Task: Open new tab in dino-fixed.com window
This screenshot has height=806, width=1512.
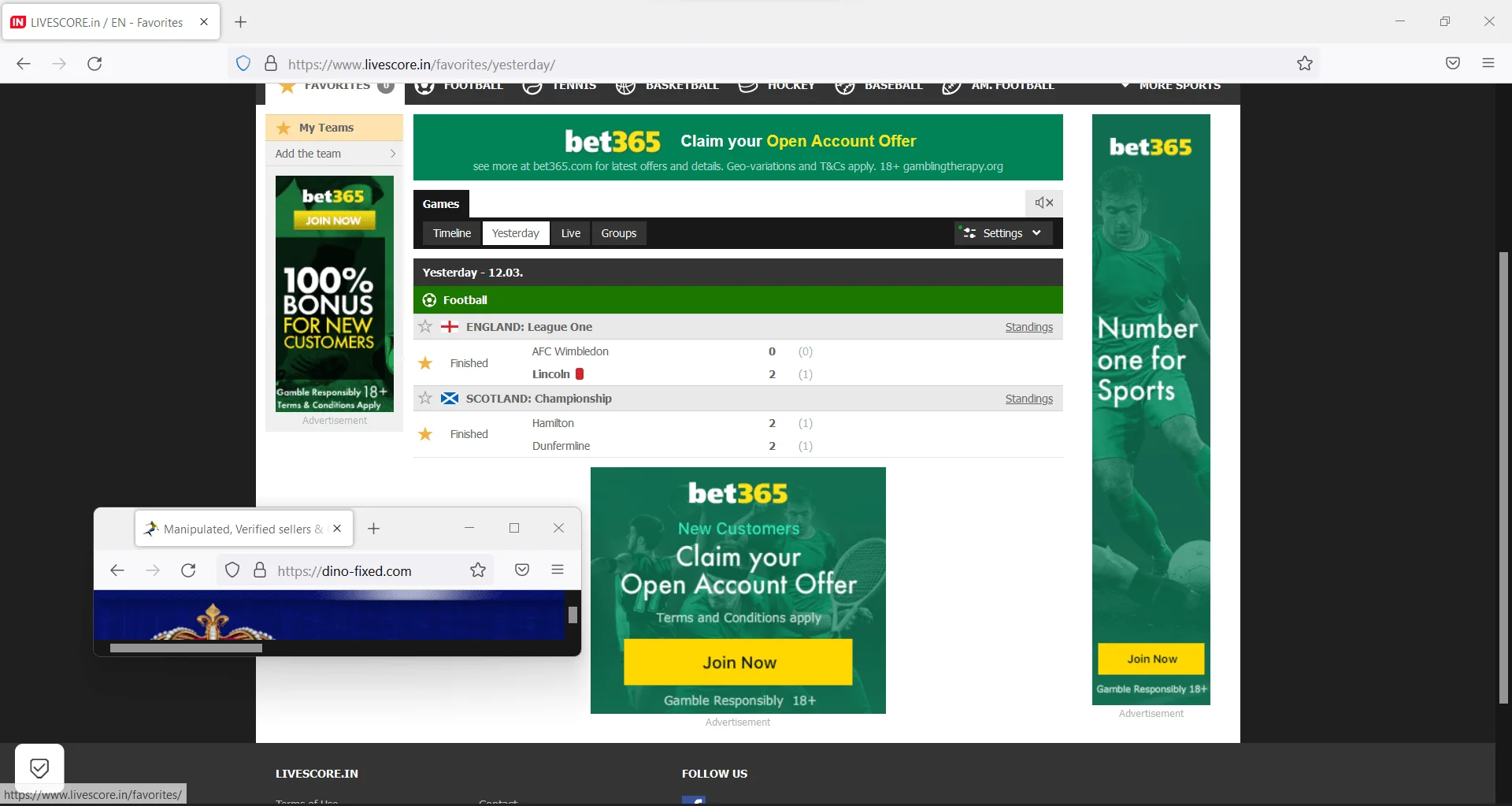Action: tap(374, 529)
